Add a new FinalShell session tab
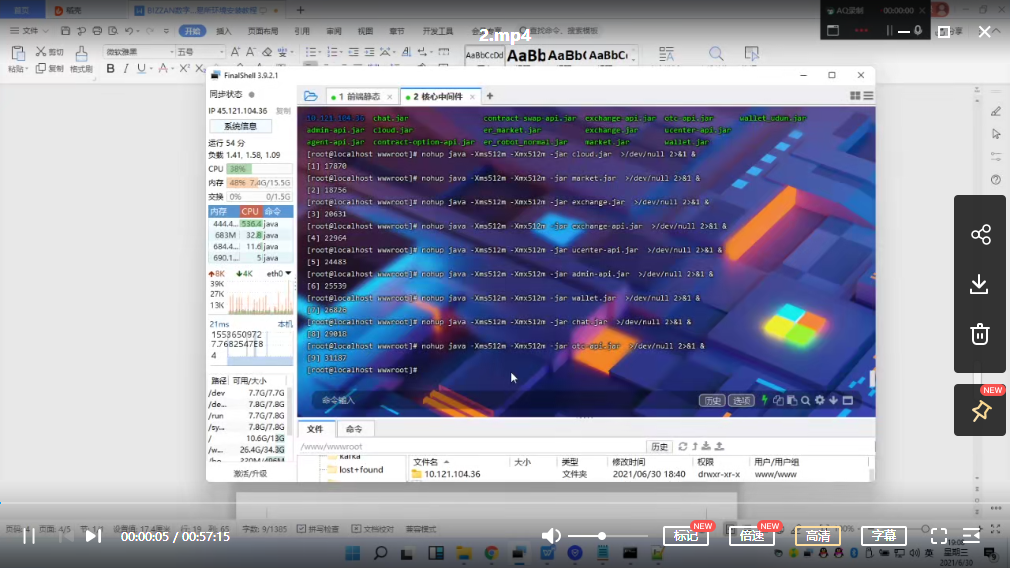 tap(490, 96)
